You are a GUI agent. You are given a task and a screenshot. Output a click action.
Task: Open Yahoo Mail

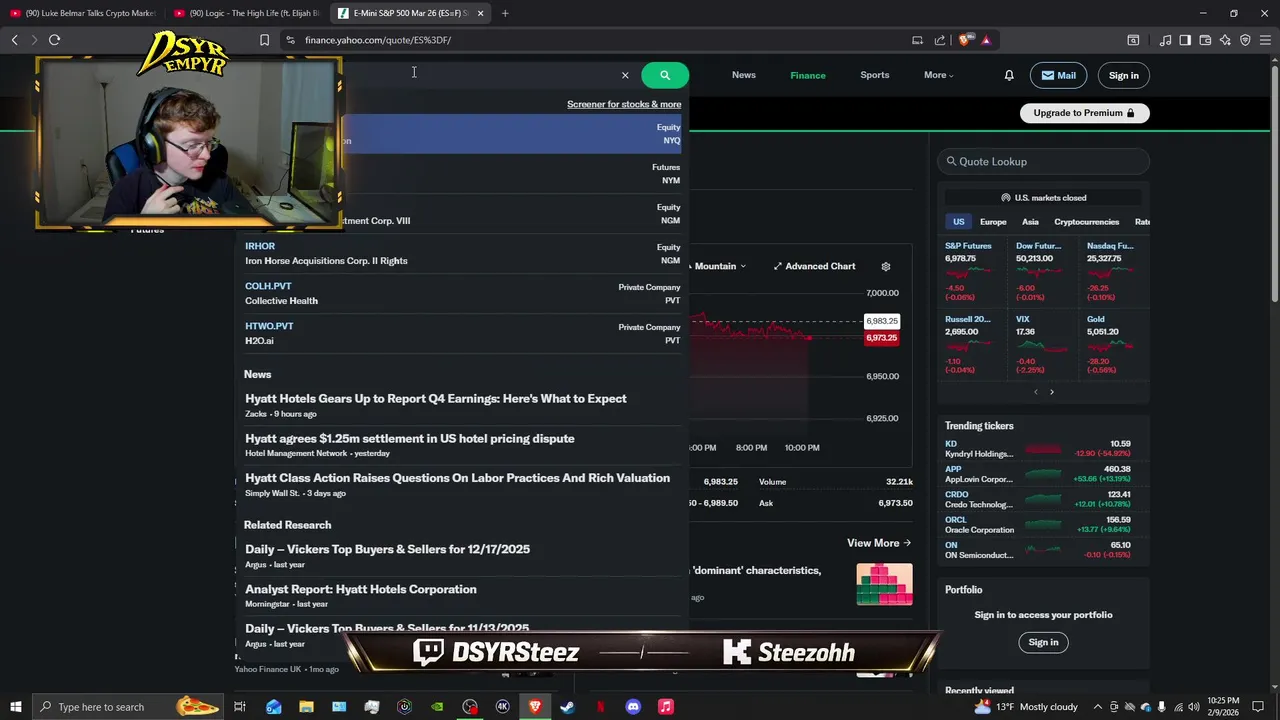1058,75
